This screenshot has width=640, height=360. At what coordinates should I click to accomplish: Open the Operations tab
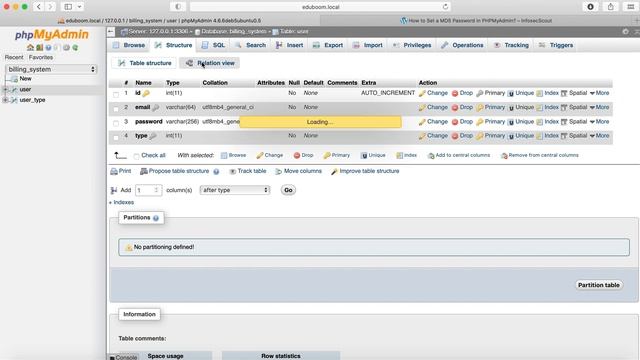(x=462, y=45)
